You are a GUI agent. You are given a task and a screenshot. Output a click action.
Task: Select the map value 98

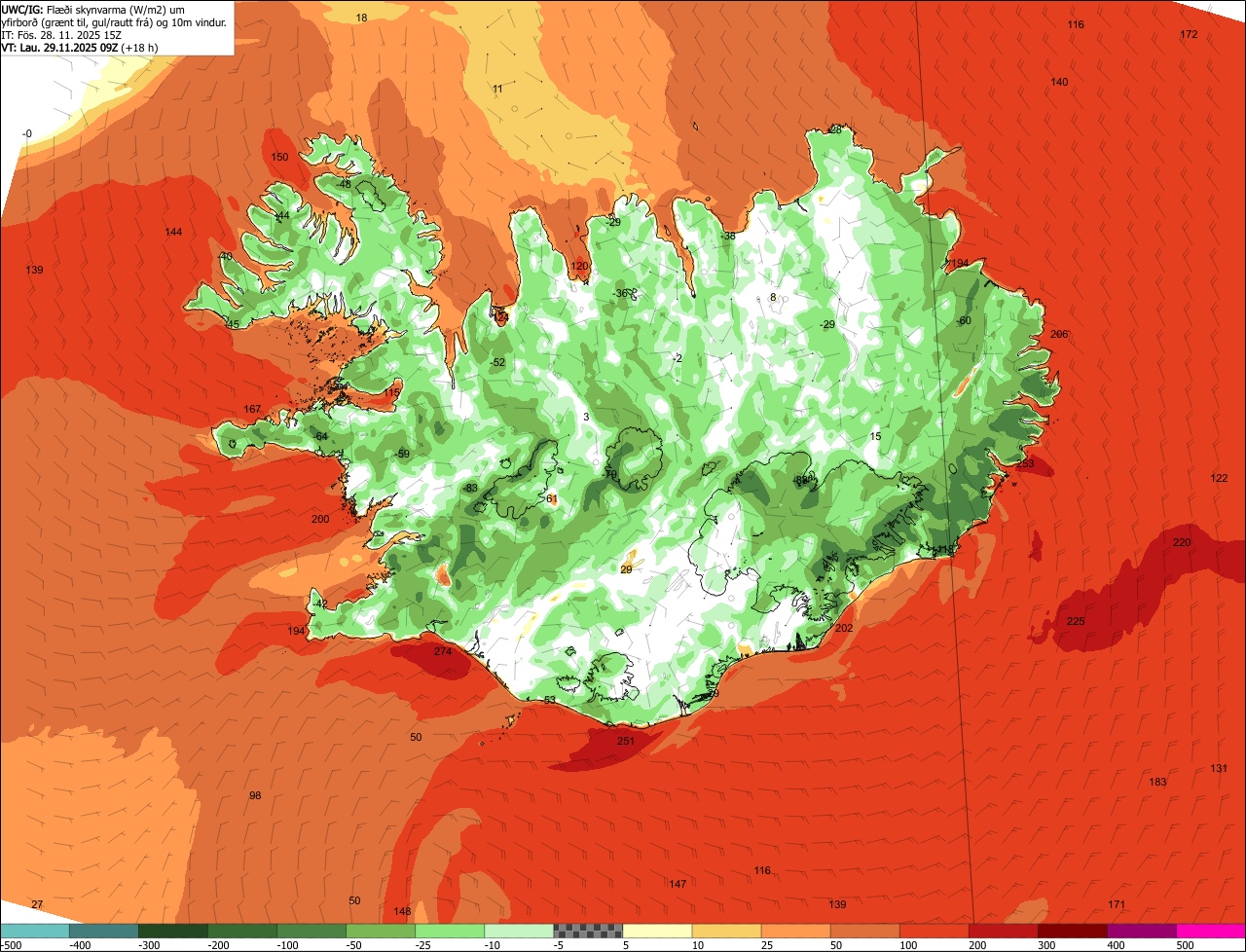point(255,795)
